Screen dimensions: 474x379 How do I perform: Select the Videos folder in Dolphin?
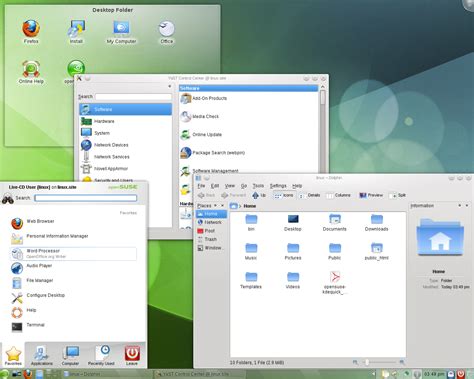coord(293,280)
